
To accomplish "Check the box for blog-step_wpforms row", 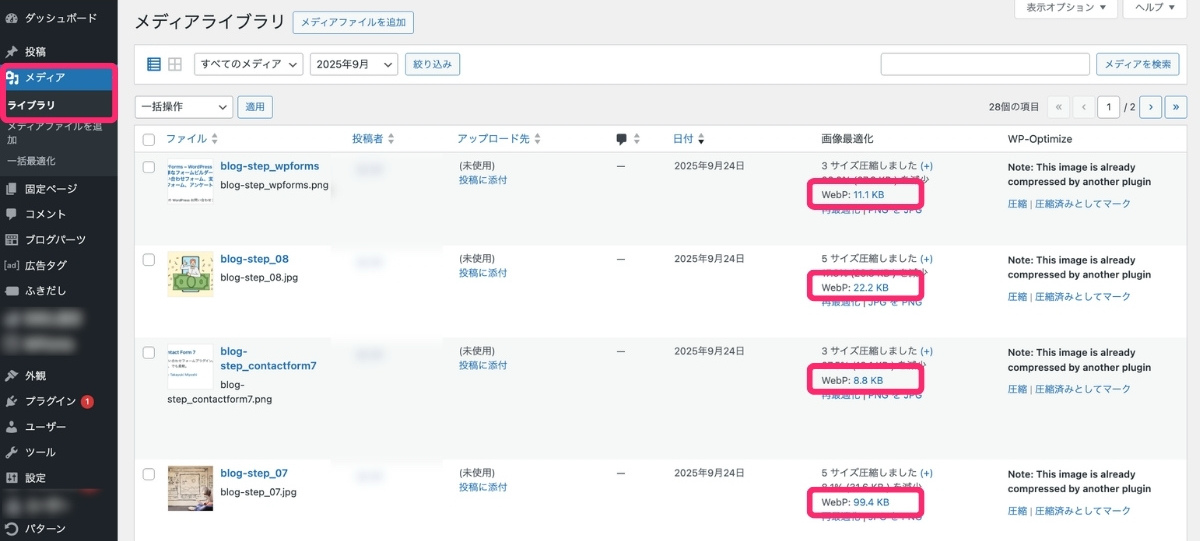I will pyautogui.click(x=149, y=167).
